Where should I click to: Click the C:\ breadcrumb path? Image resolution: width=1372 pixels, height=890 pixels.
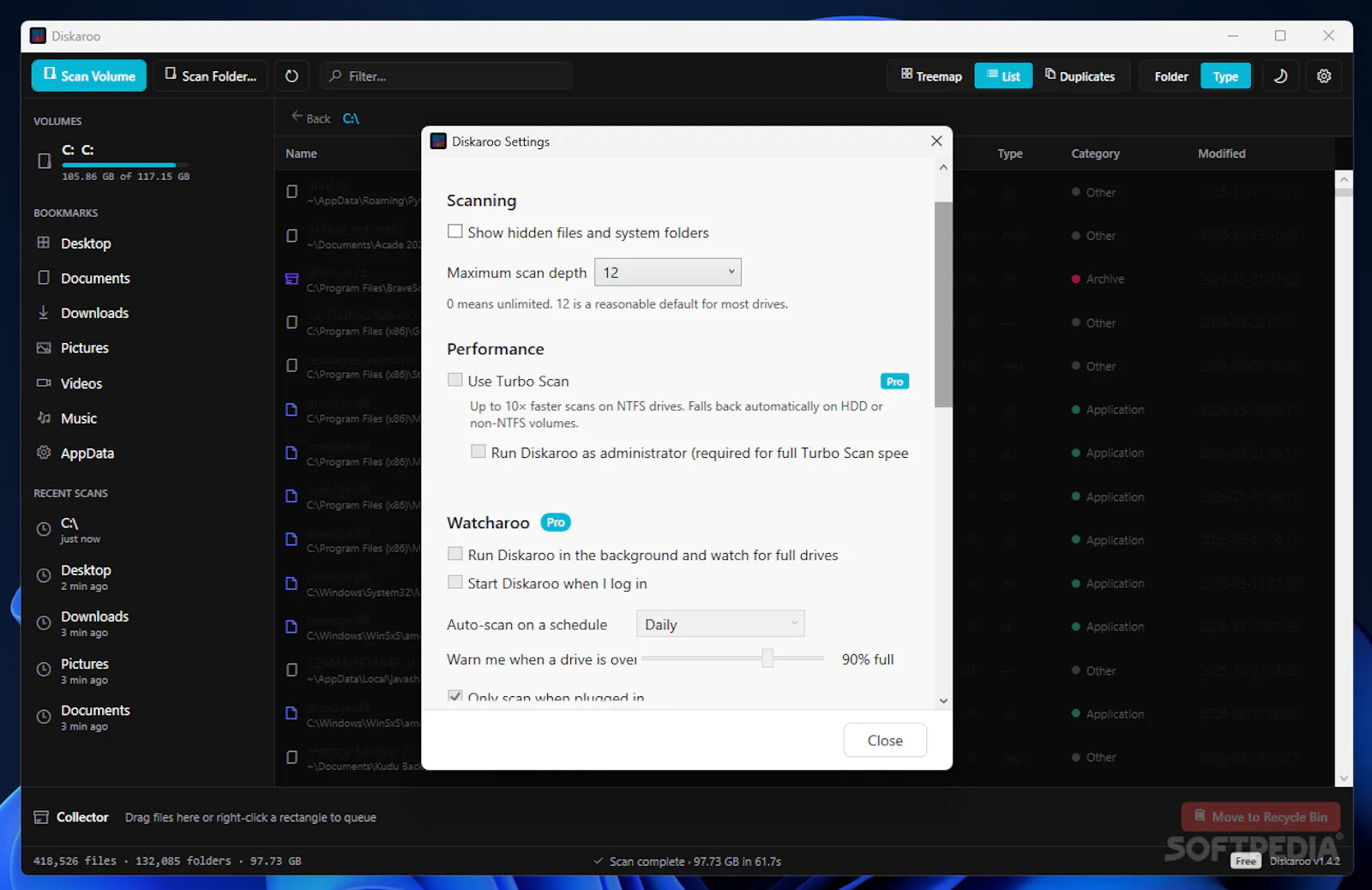(351, 118)
